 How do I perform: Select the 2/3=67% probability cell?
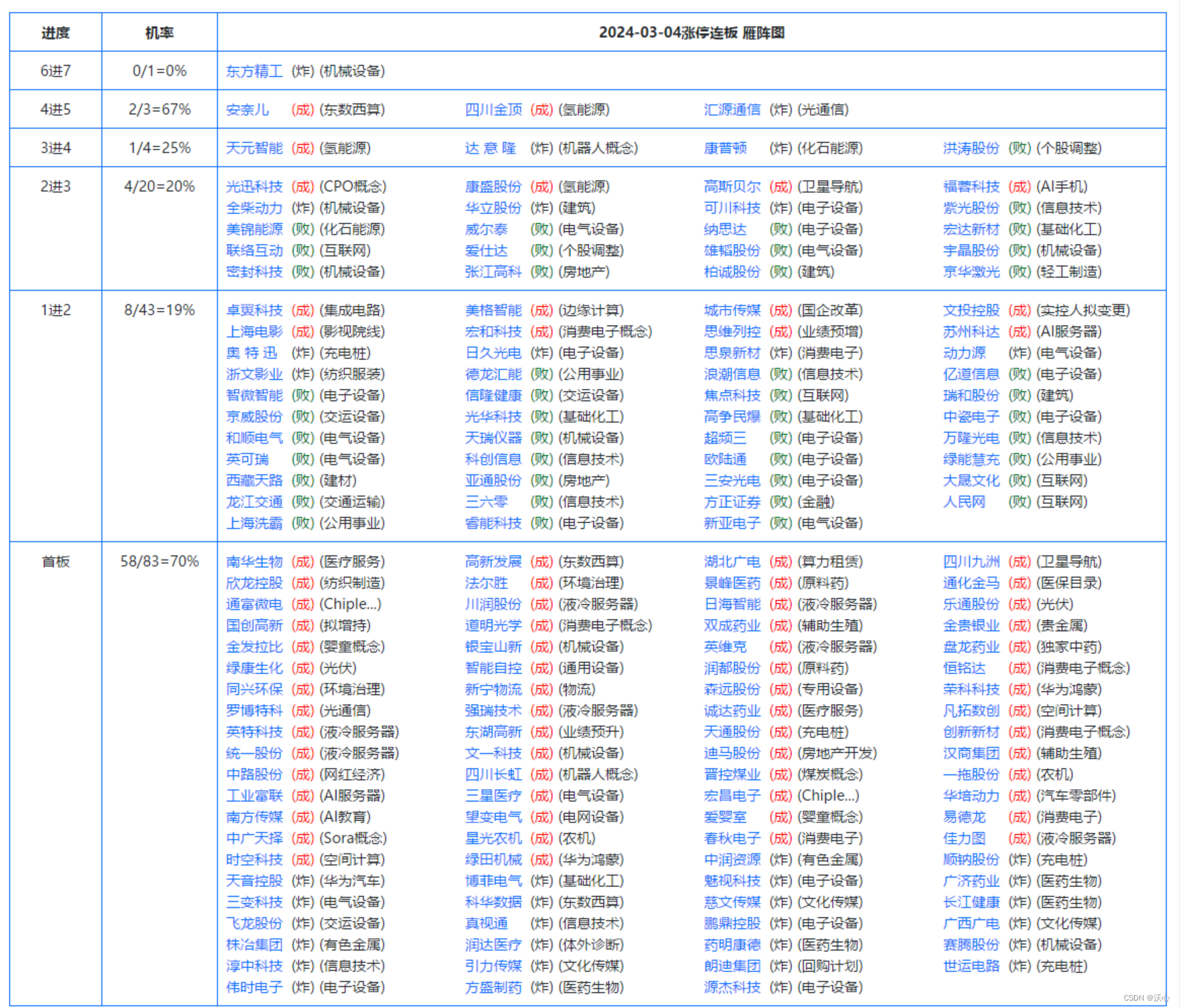pos(159,109)
